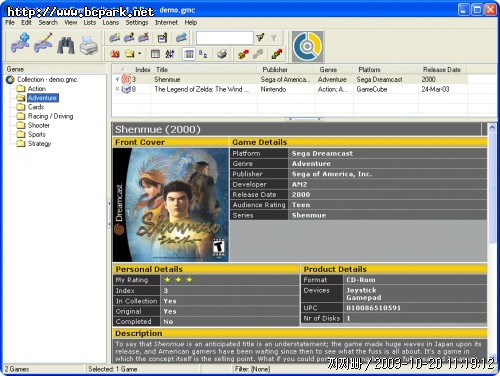This screenshot has height=376, width=500.
Task: Sort list by Platform column header
Action: (386, 69)
